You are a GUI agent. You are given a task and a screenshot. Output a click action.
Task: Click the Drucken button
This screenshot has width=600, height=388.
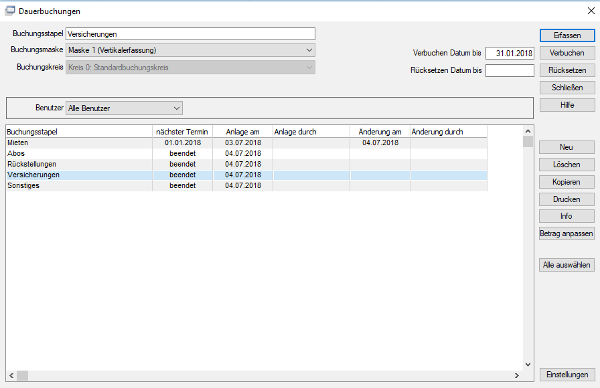click(x=567, y=199)
